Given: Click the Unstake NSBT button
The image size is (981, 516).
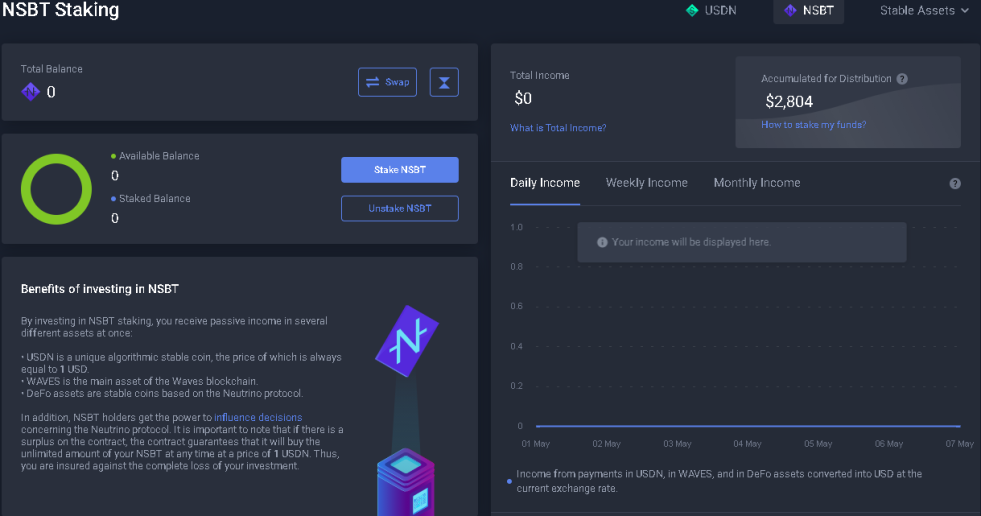Looking at the screenshot, I should tap(400, 208).
